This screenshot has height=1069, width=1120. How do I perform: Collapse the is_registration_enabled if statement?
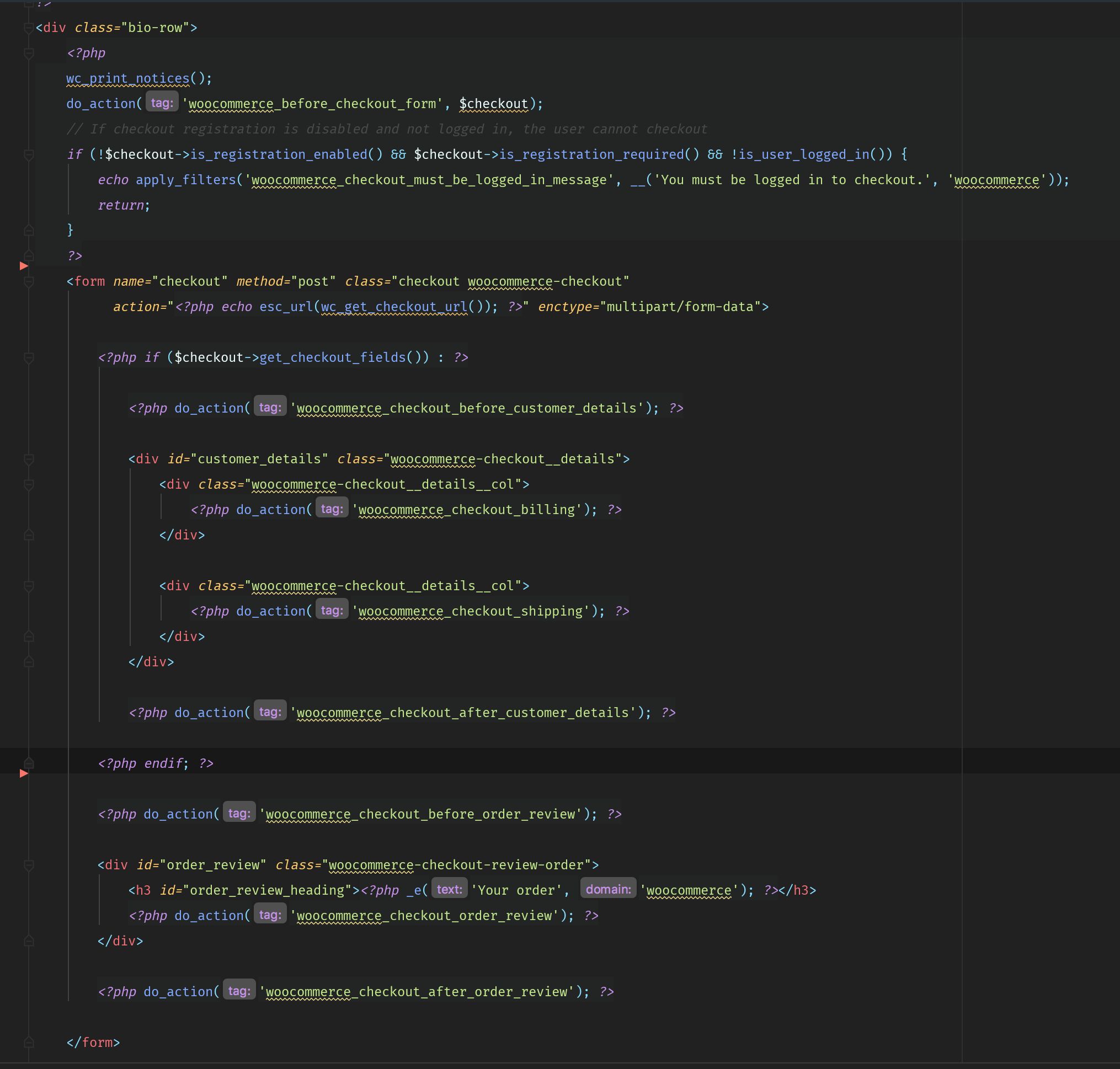(29, 155)
